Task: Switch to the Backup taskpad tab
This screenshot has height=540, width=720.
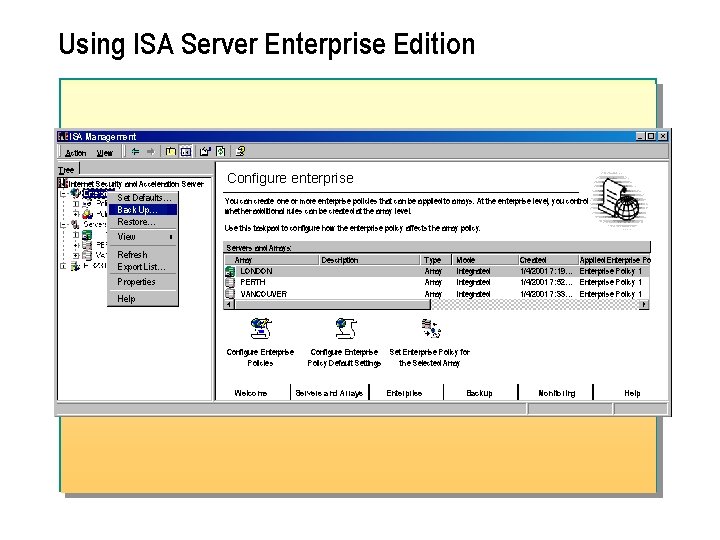Action: point(479,393)
